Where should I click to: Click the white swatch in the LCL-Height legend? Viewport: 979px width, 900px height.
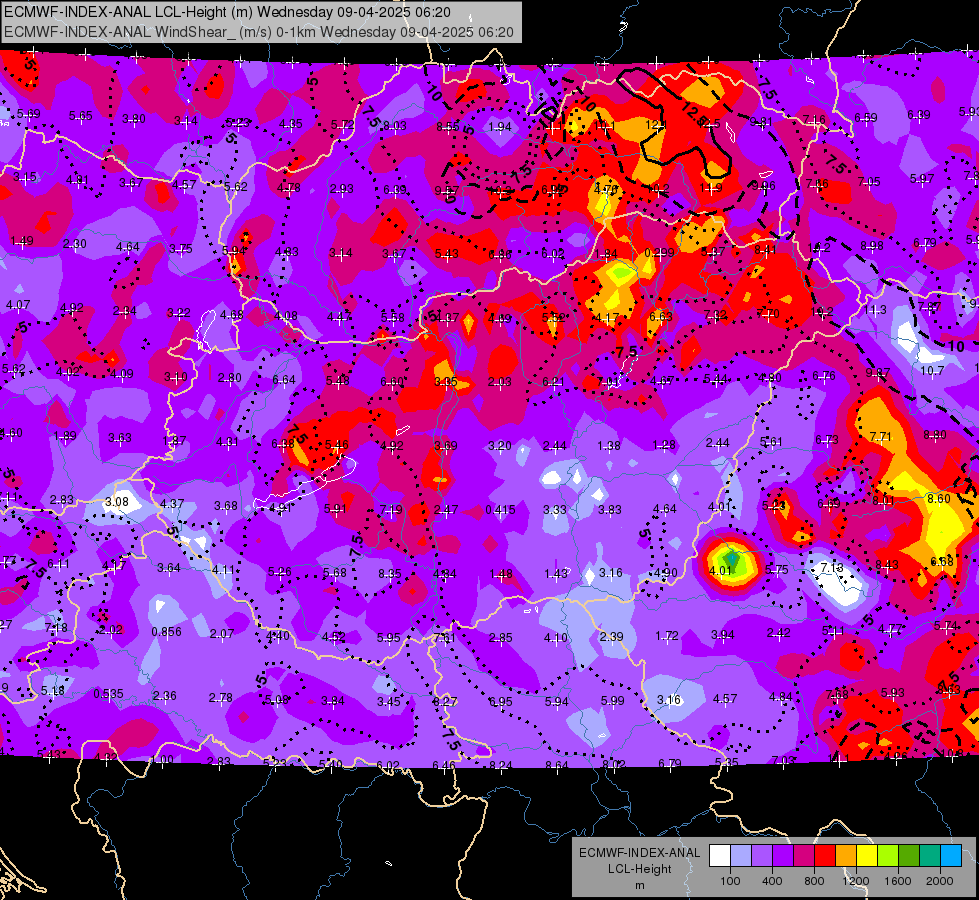pos(720,856)
